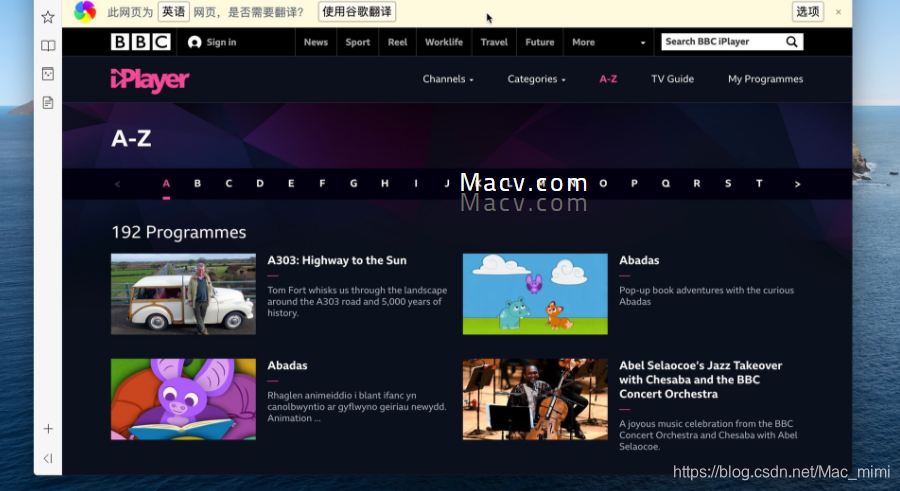900x491 pixels.
Task: Add a new tab with plus icon
Action: click(48, 428)
